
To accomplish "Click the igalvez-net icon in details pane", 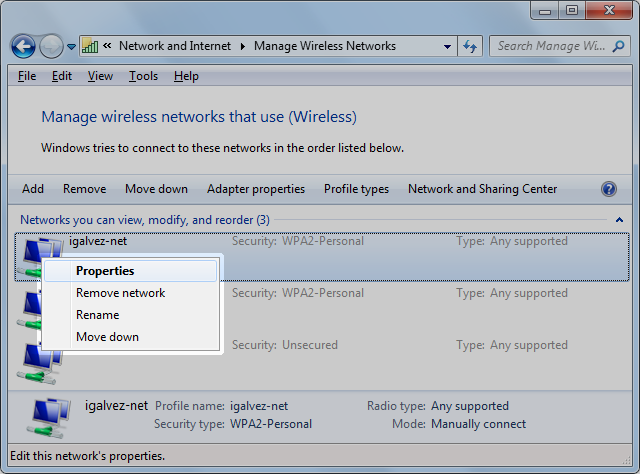I will [x=48, y=415].
